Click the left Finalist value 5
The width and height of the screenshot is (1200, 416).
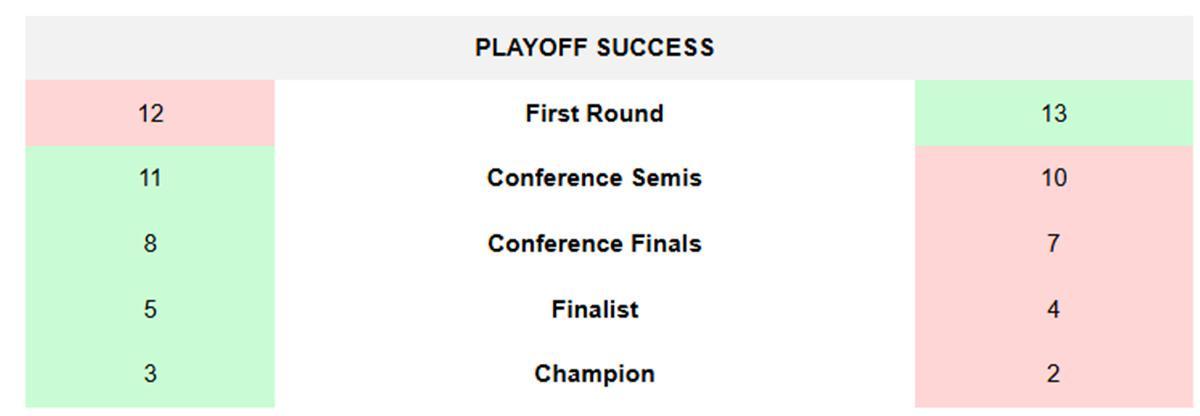[150, 310]
